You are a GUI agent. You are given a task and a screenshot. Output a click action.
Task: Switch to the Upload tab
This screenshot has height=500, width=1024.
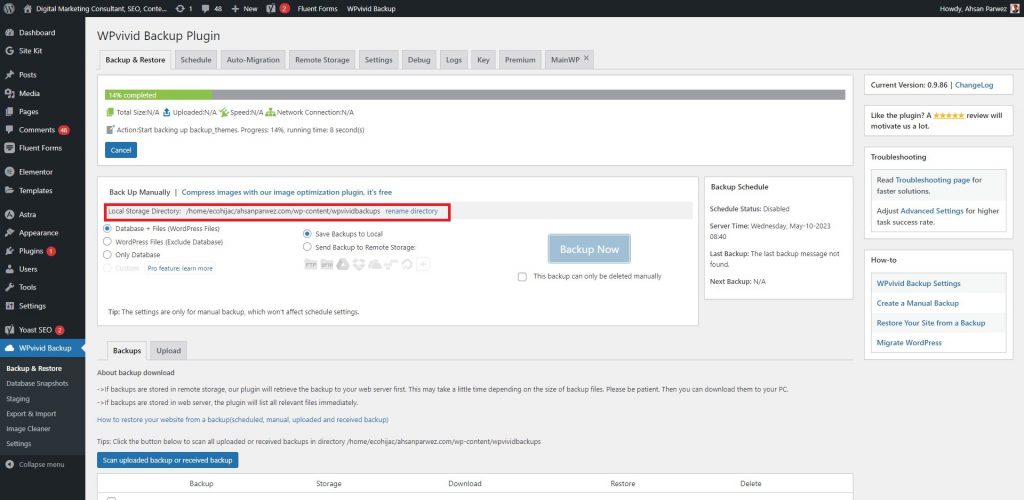[168, 351]
